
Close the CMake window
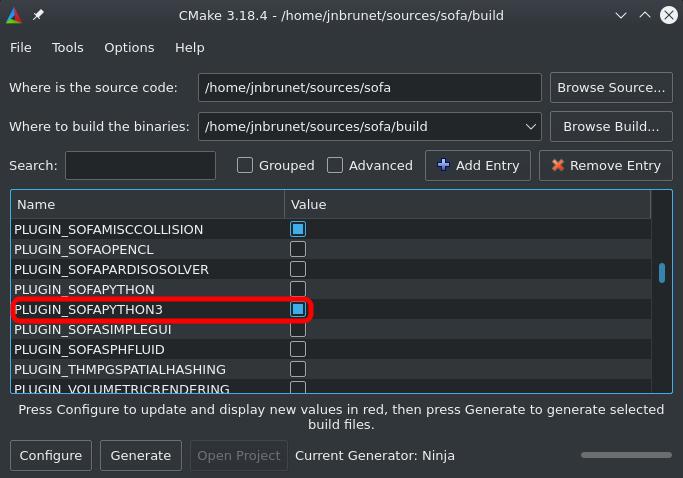(669, 15)
